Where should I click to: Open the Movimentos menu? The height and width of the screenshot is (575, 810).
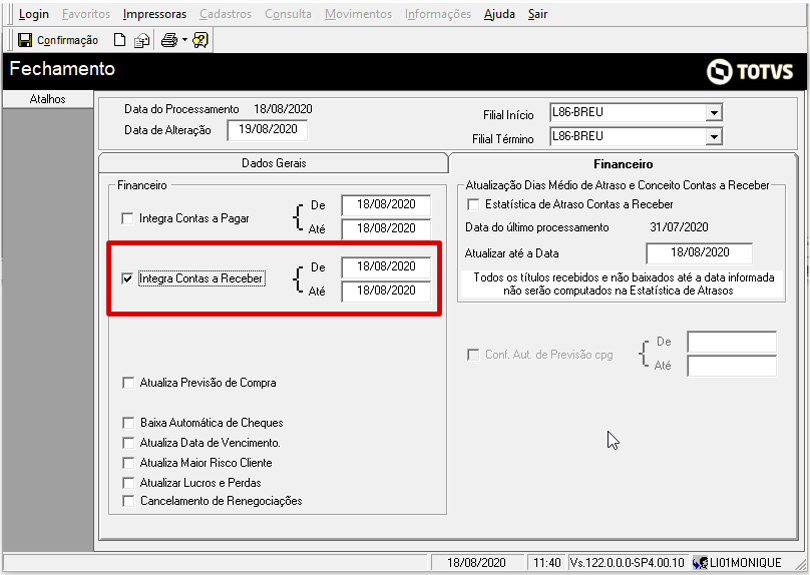coord(358,14)
